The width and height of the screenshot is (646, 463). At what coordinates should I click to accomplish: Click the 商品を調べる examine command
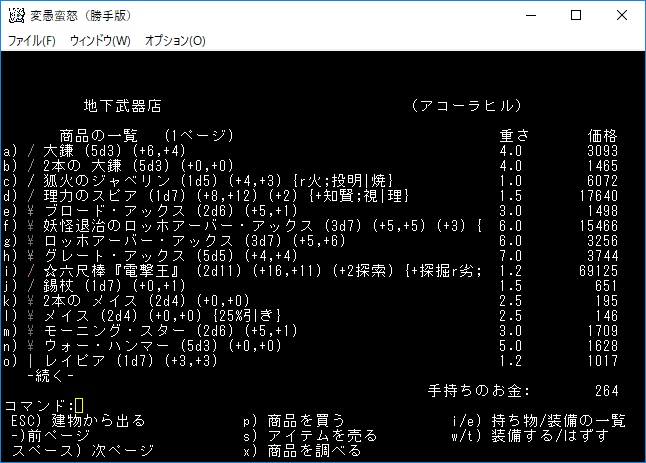313,451
